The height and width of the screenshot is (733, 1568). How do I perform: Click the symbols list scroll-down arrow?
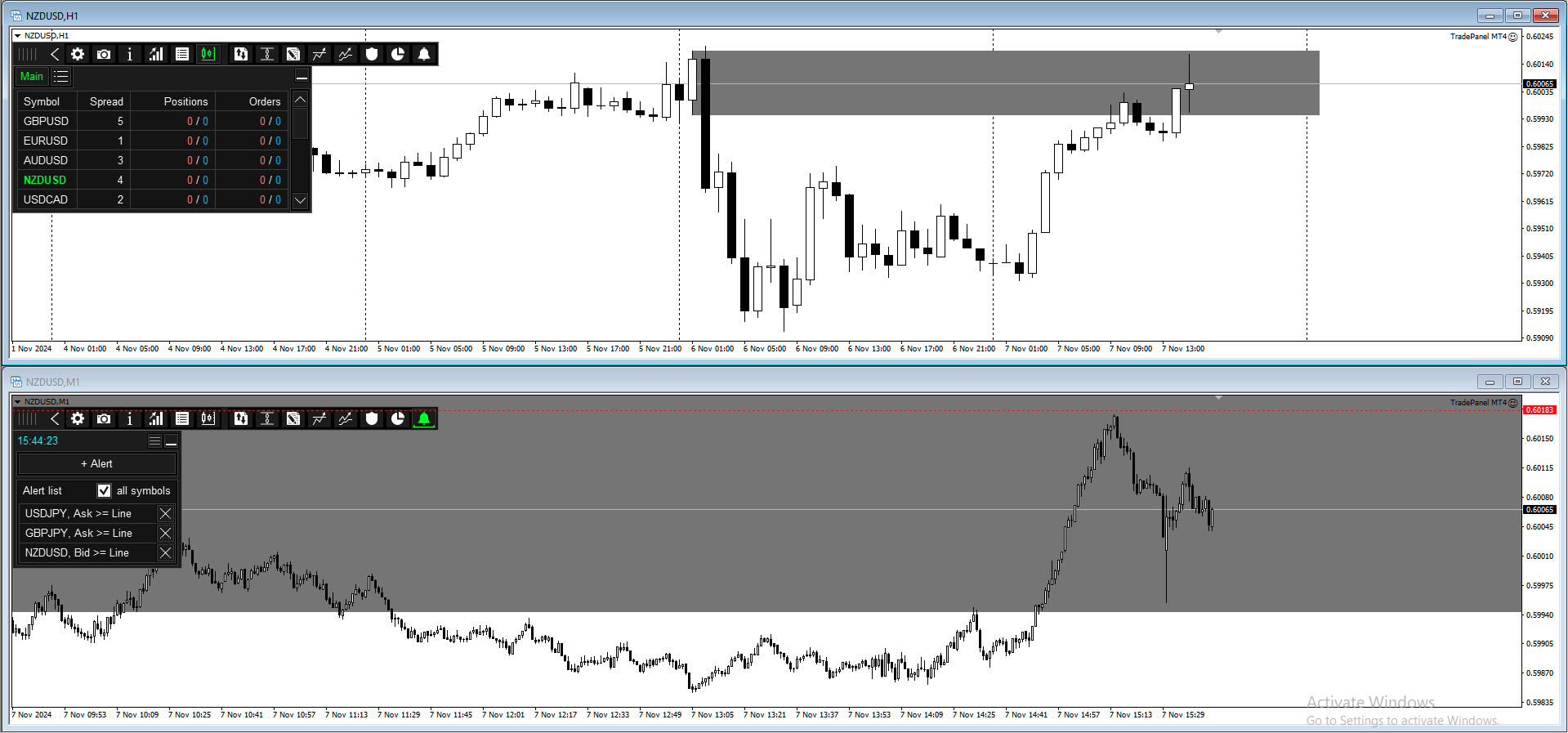click(301, 200)
